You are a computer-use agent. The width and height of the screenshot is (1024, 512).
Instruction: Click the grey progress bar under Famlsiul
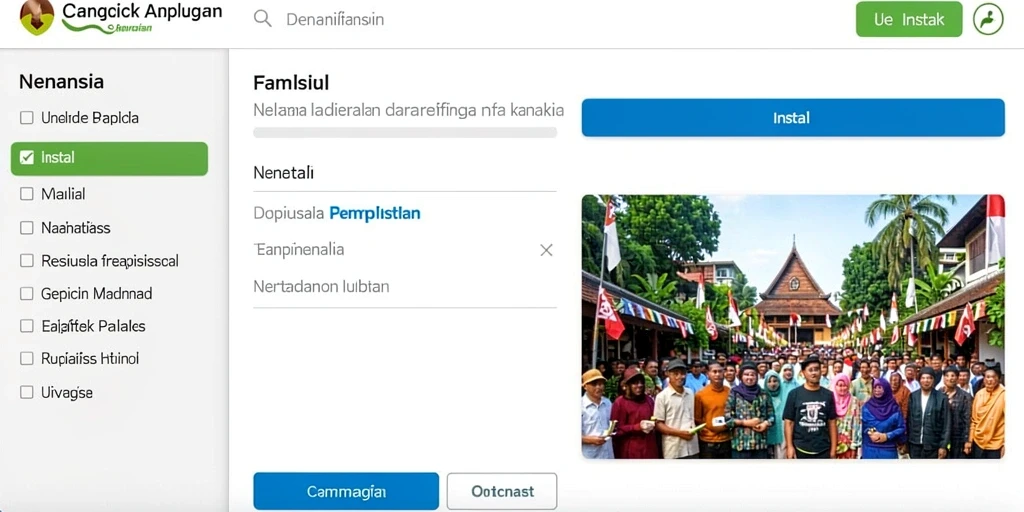405,133
